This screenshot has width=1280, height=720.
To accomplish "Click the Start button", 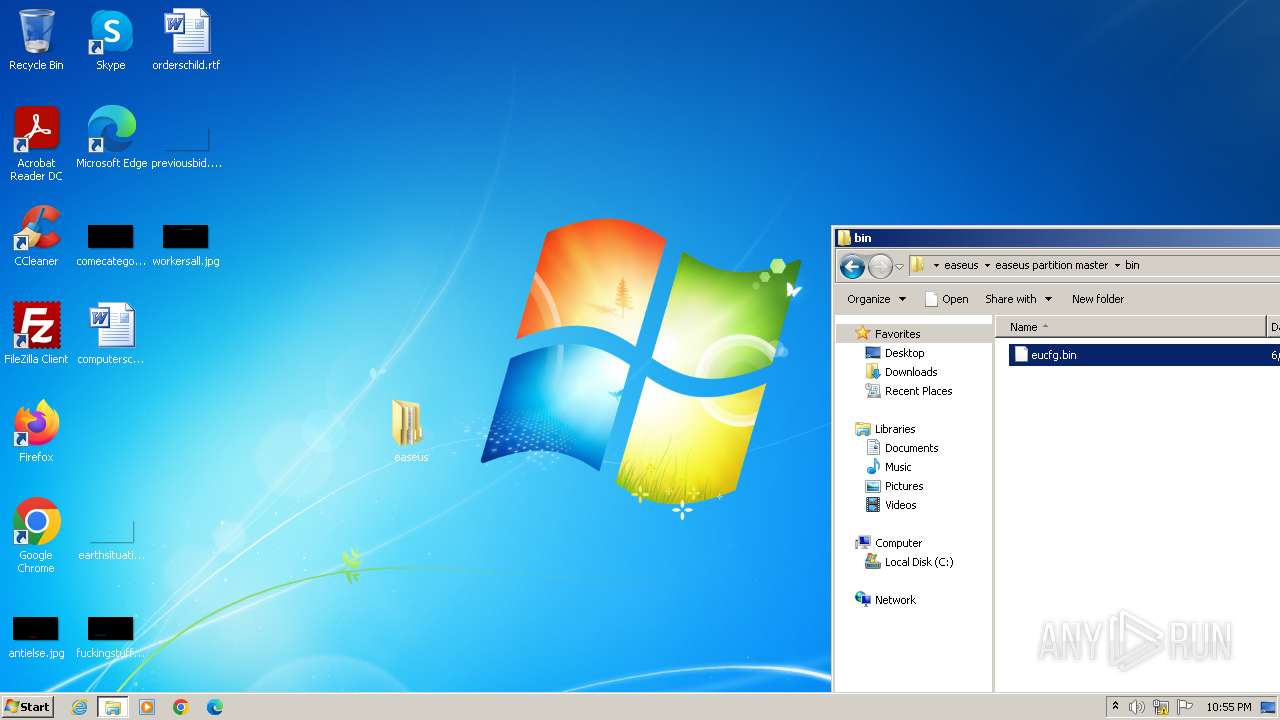I will [27, 707].
